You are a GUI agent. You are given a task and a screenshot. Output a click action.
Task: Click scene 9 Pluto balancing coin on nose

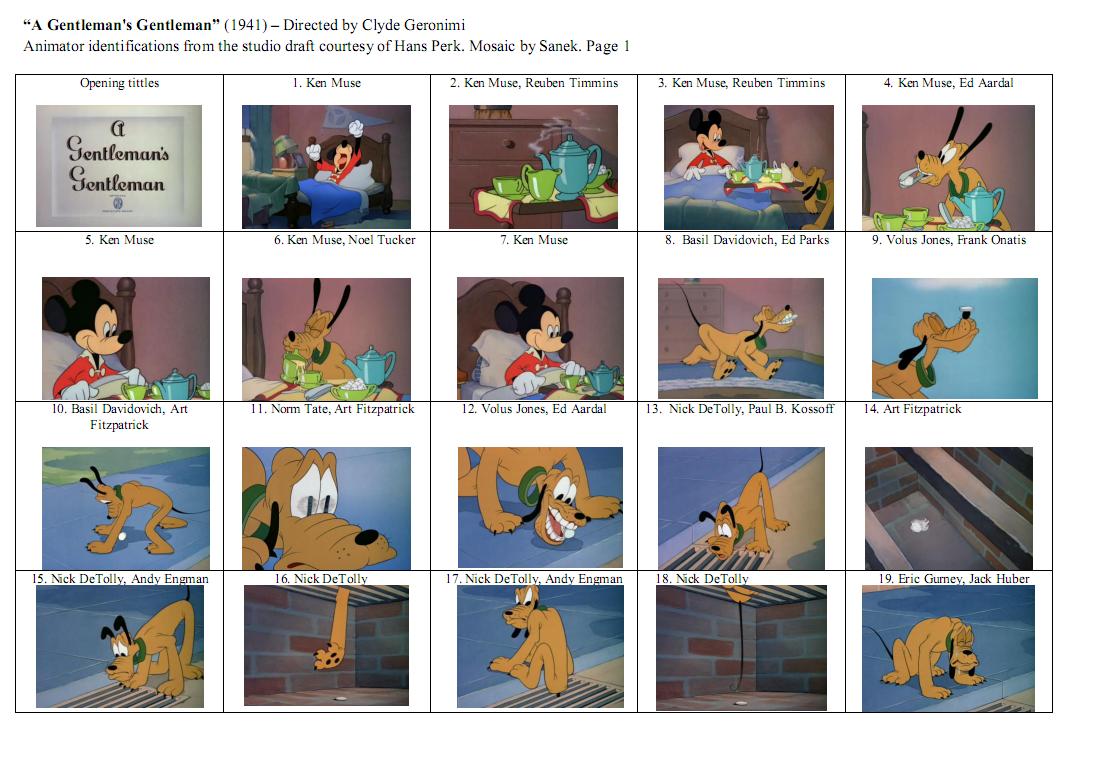click(954, 338)
